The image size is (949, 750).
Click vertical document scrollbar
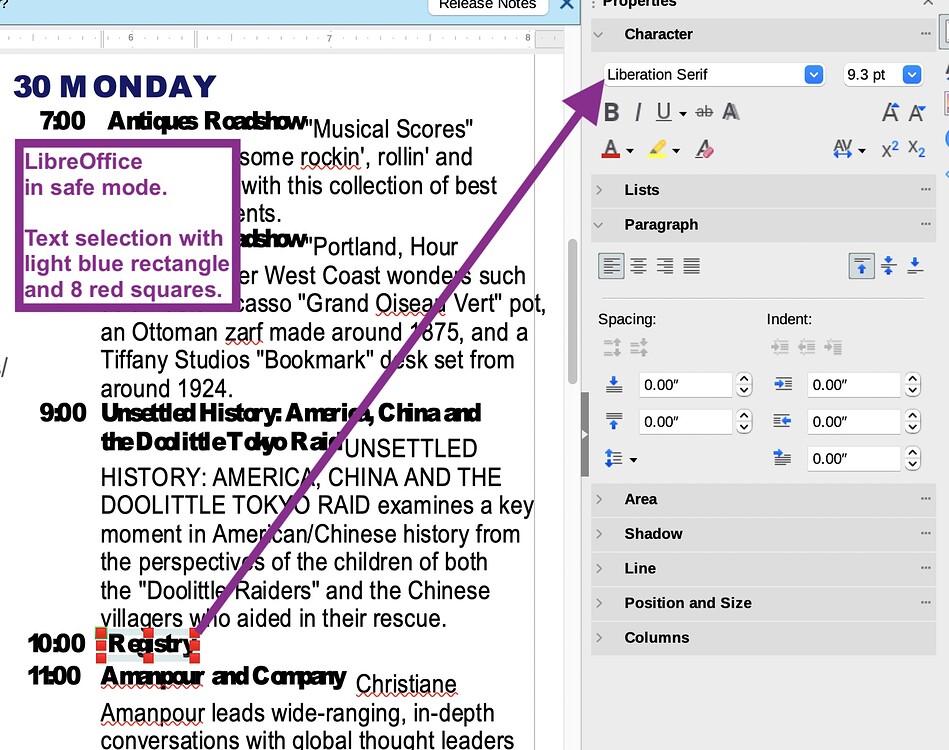pyautogui.click(x=573, y=312)
